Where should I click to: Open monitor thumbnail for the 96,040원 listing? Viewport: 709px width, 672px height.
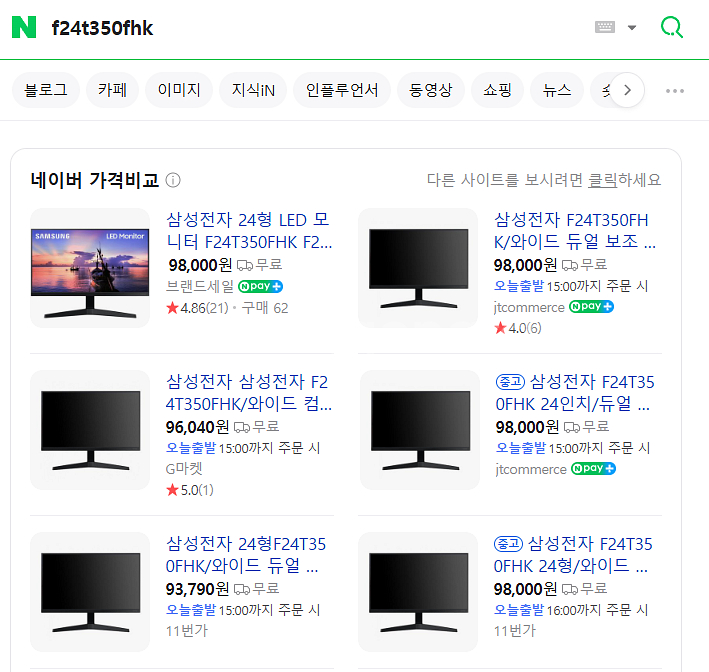click(x=90, y=430)
